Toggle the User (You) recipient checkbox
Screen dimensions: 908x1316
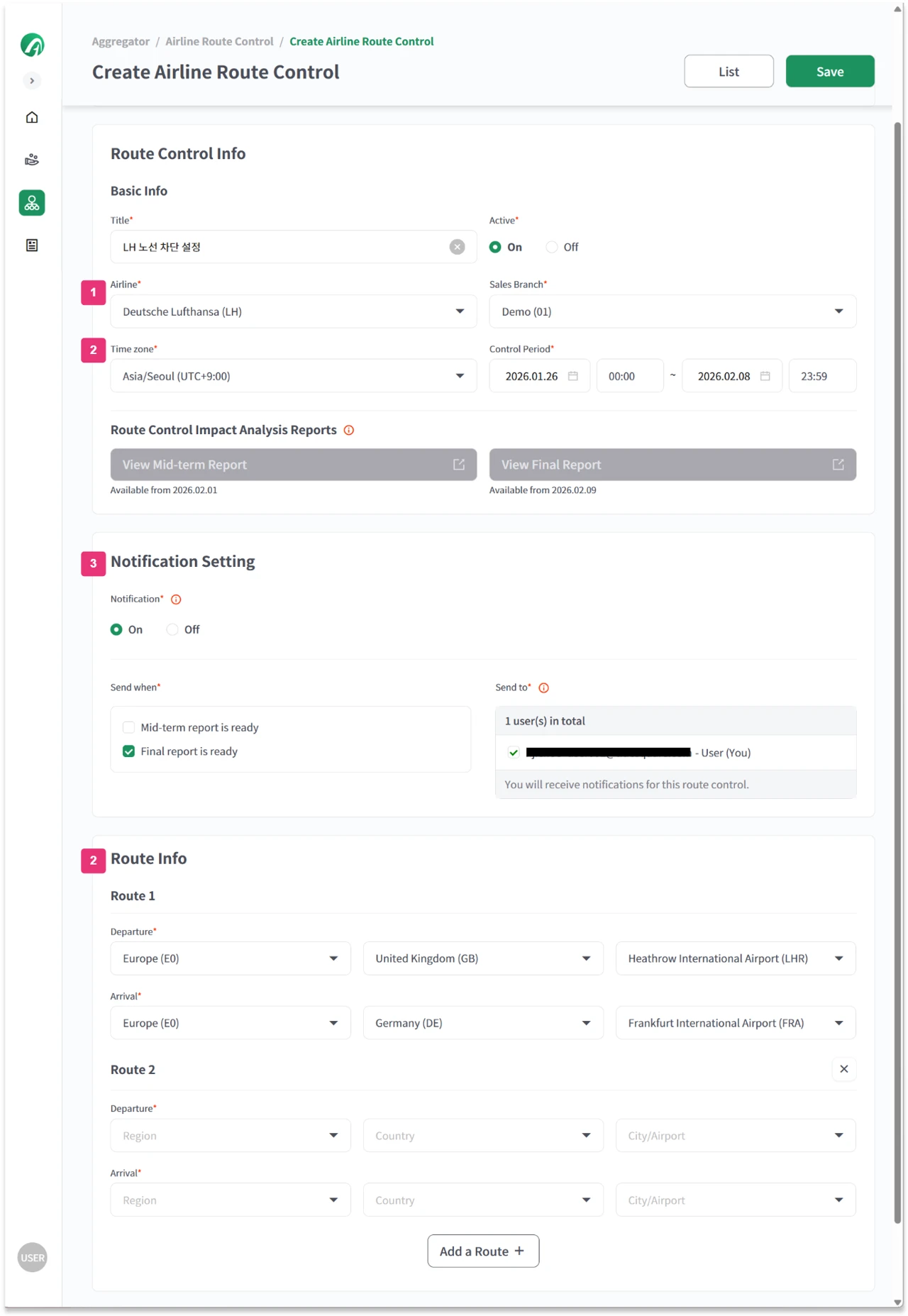pyautogui.click(x=514, y=753)
